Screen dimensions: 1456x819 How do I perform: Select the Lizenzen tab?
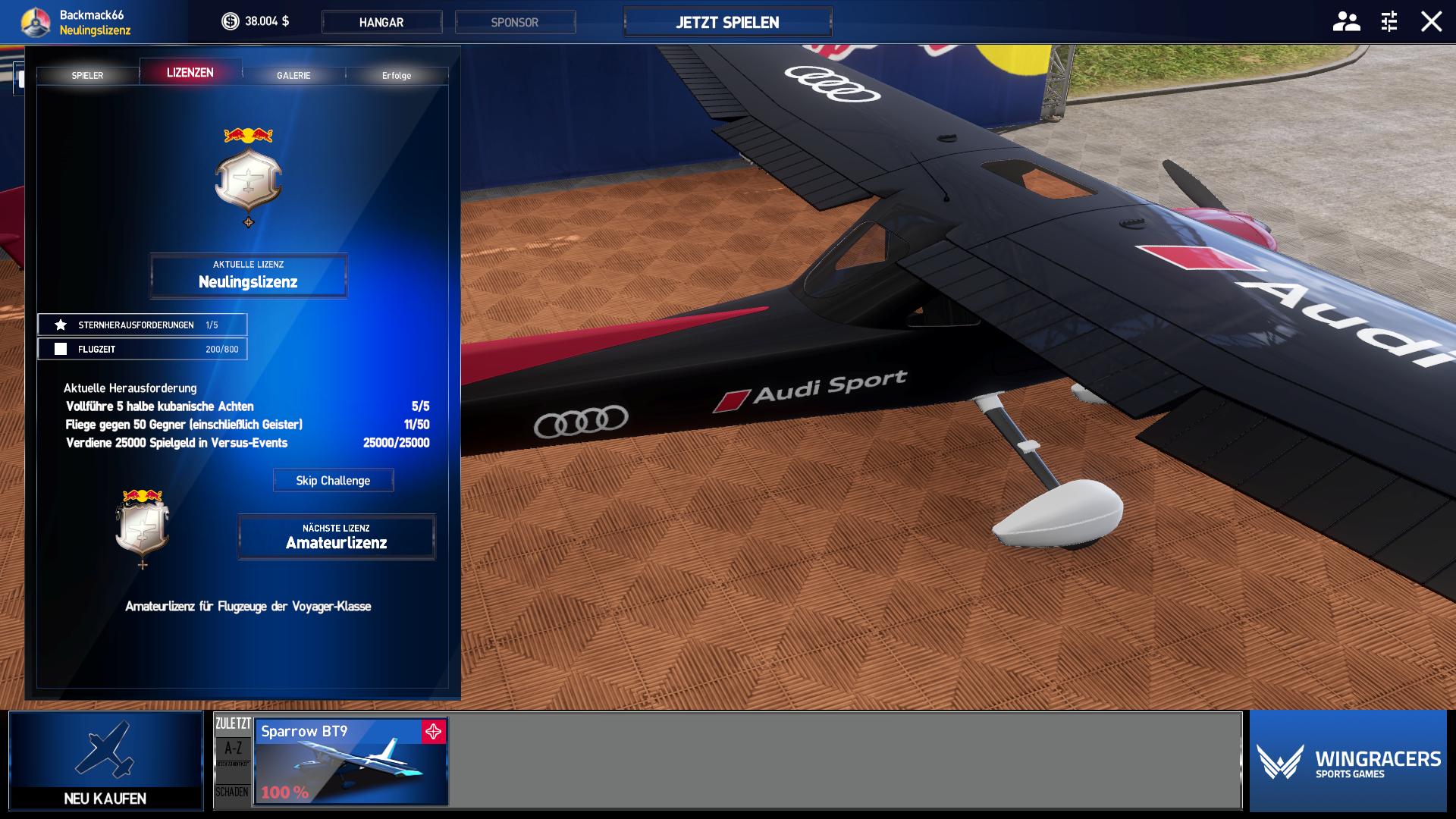click(x=190, y=72)
